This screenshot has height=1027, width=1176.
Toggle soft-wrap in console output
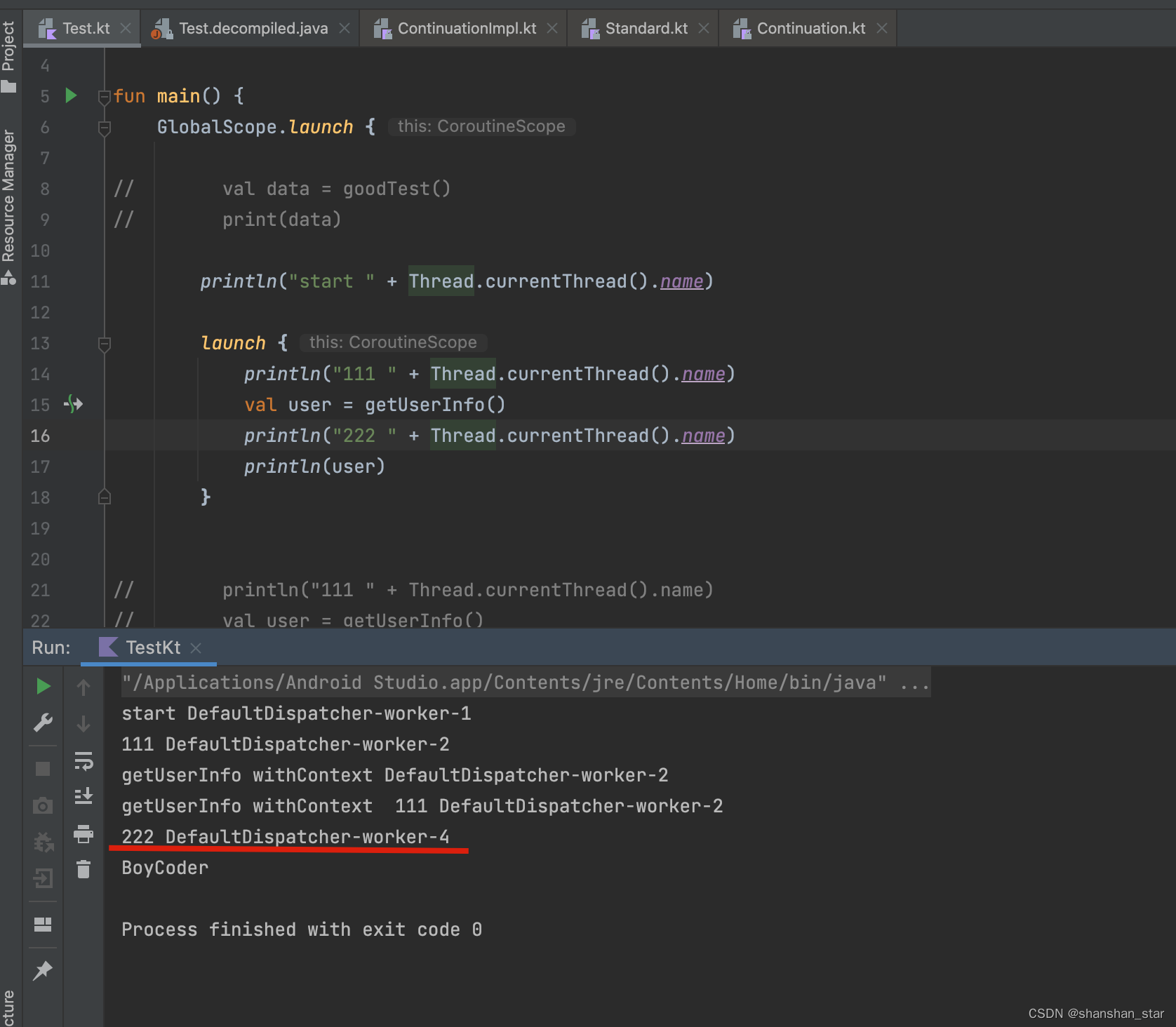83,761
